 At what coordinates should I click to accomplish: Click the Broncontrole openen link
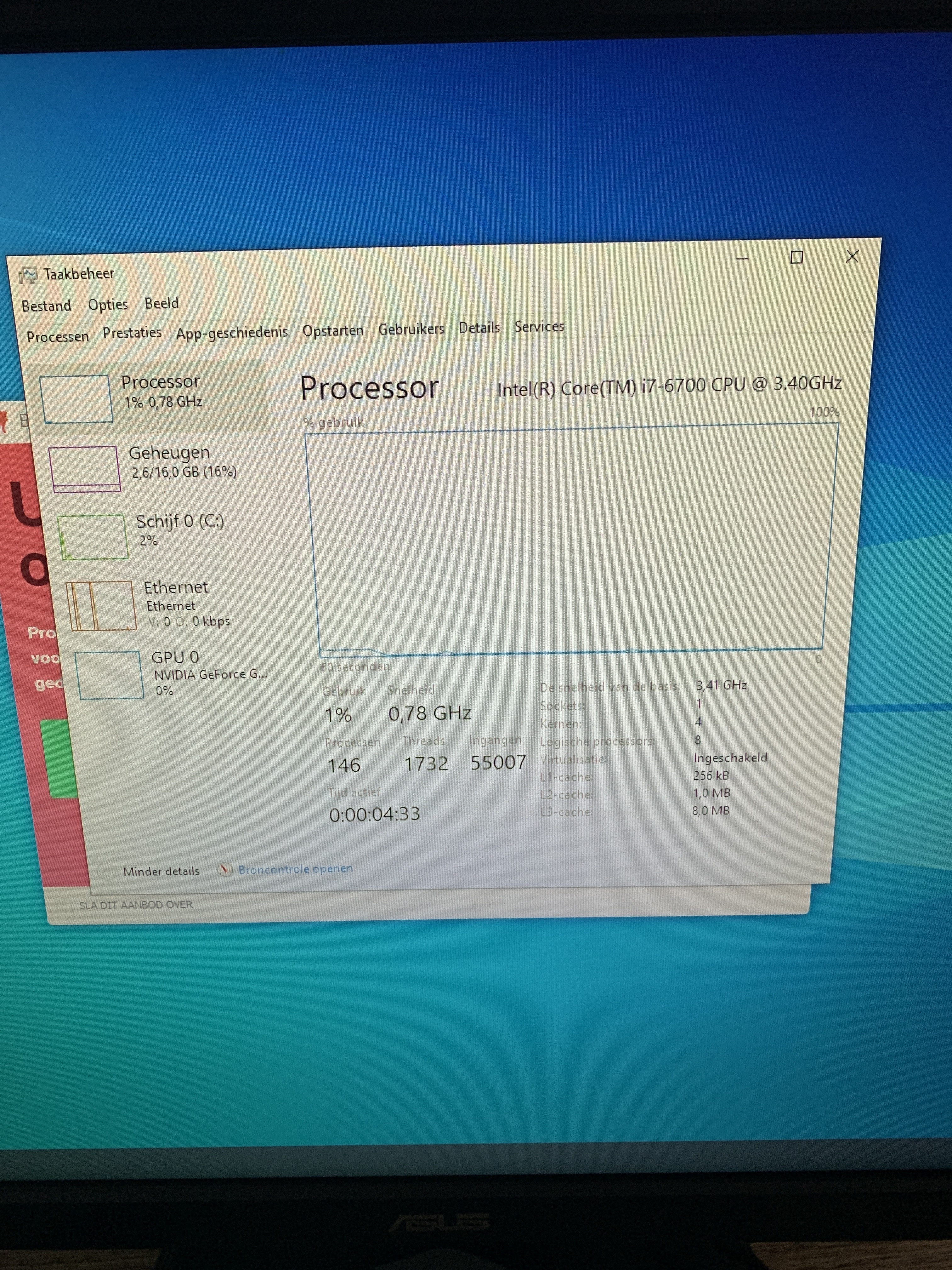click(x=295, y=869)
